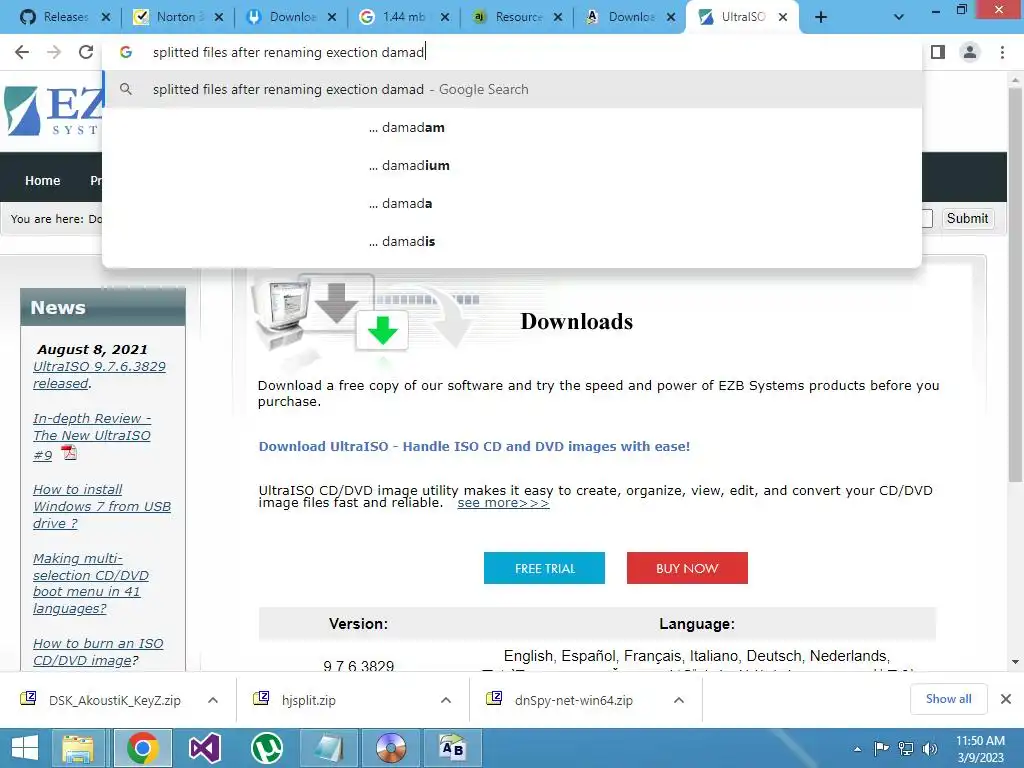Open Chrome side panel icon
The image size is (1024, 768).
pos(938,52)
